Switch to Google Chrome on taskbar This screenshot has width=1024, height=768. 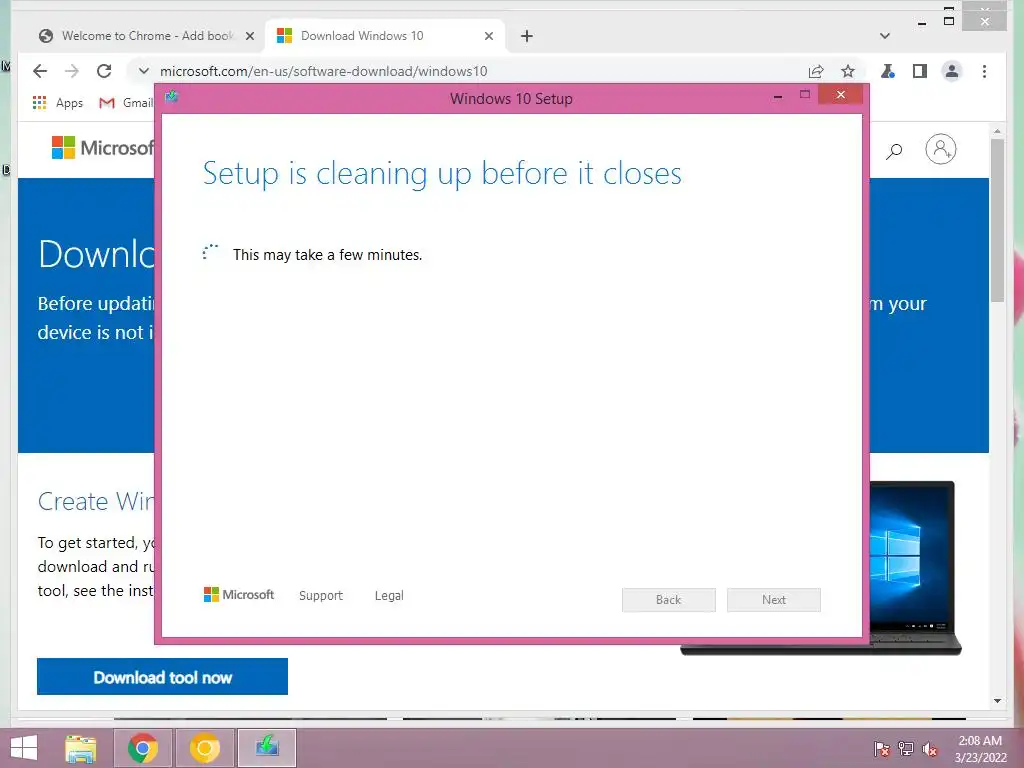click(143, 748)
